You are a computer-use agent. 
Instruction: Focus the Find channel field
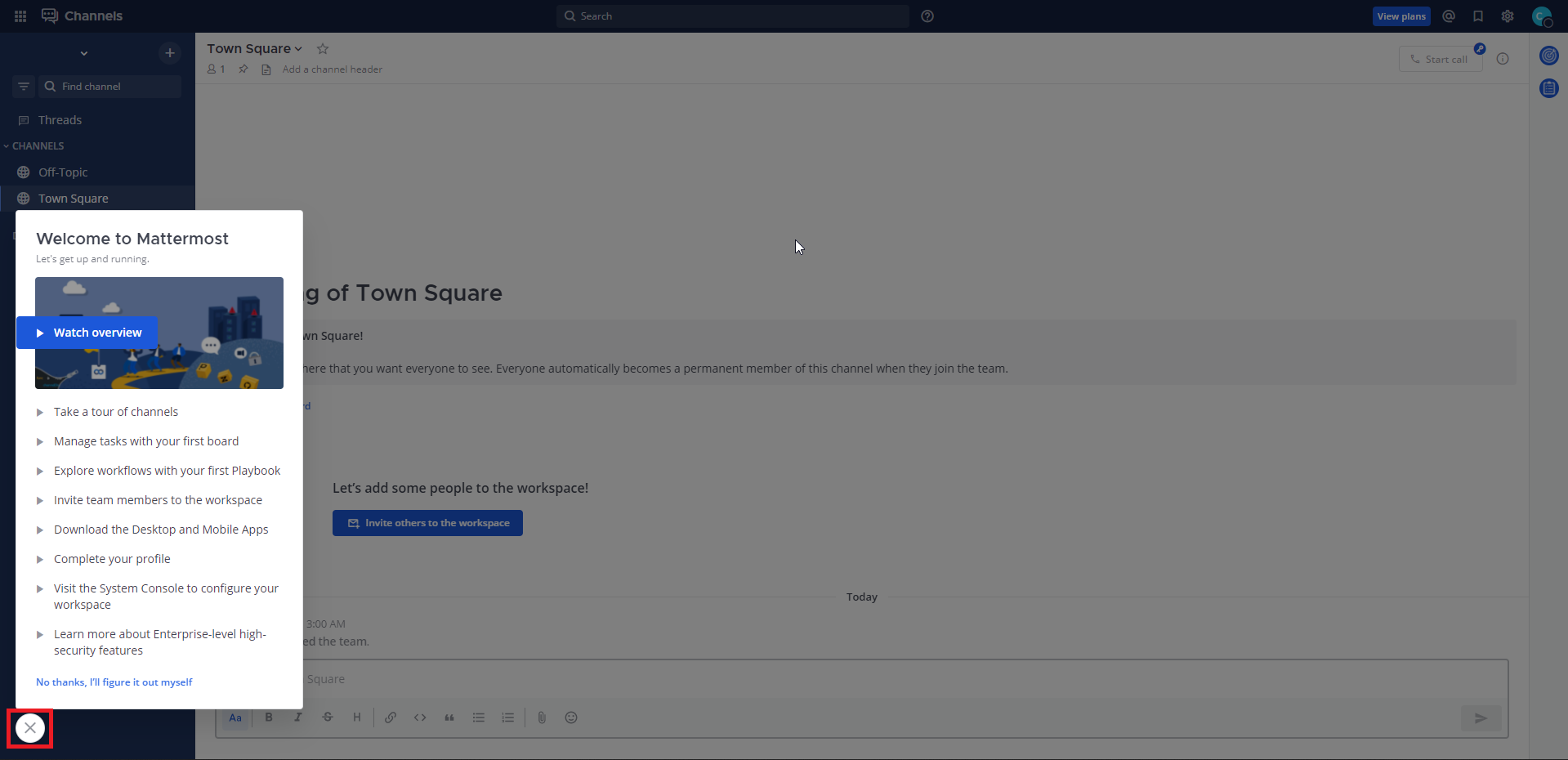click(110, 86)
